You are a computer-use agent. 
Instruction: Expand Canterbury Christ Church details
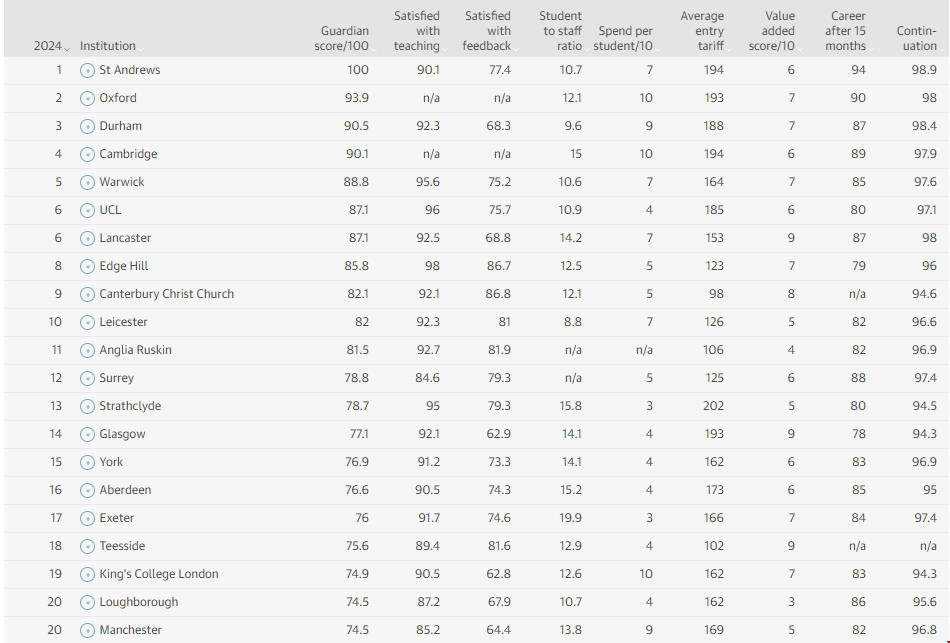(87, 294)
